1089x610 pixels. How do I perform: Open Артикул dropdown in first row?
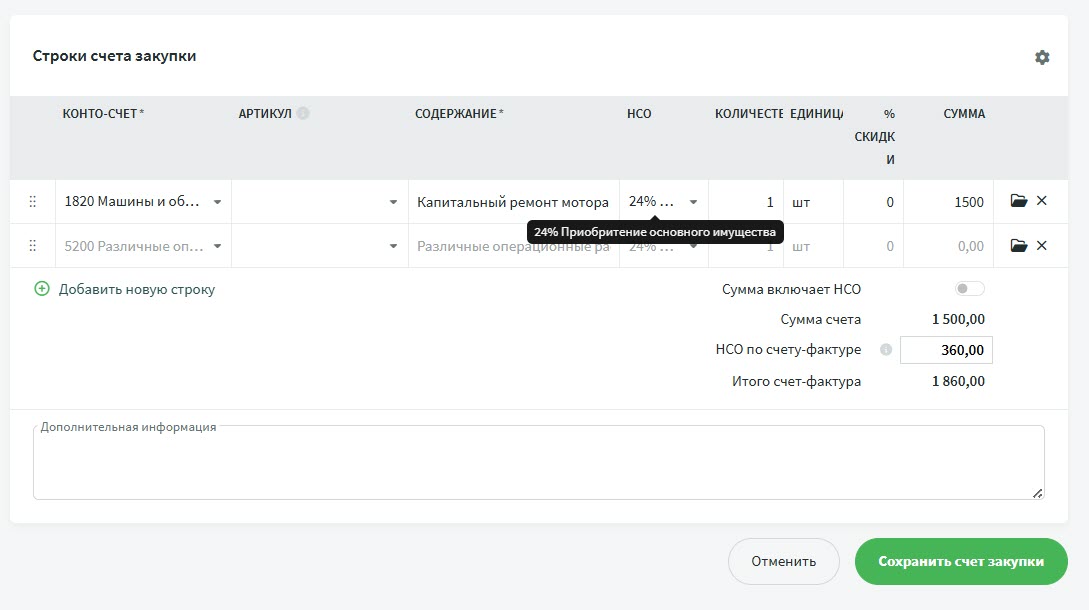click(x=393, y=202)
